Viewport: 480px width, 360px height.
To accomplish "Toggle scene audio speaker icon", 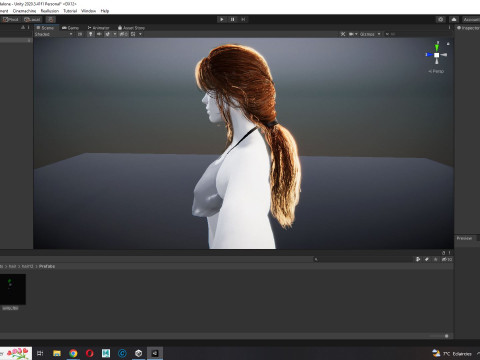I will tap(99, 34).
